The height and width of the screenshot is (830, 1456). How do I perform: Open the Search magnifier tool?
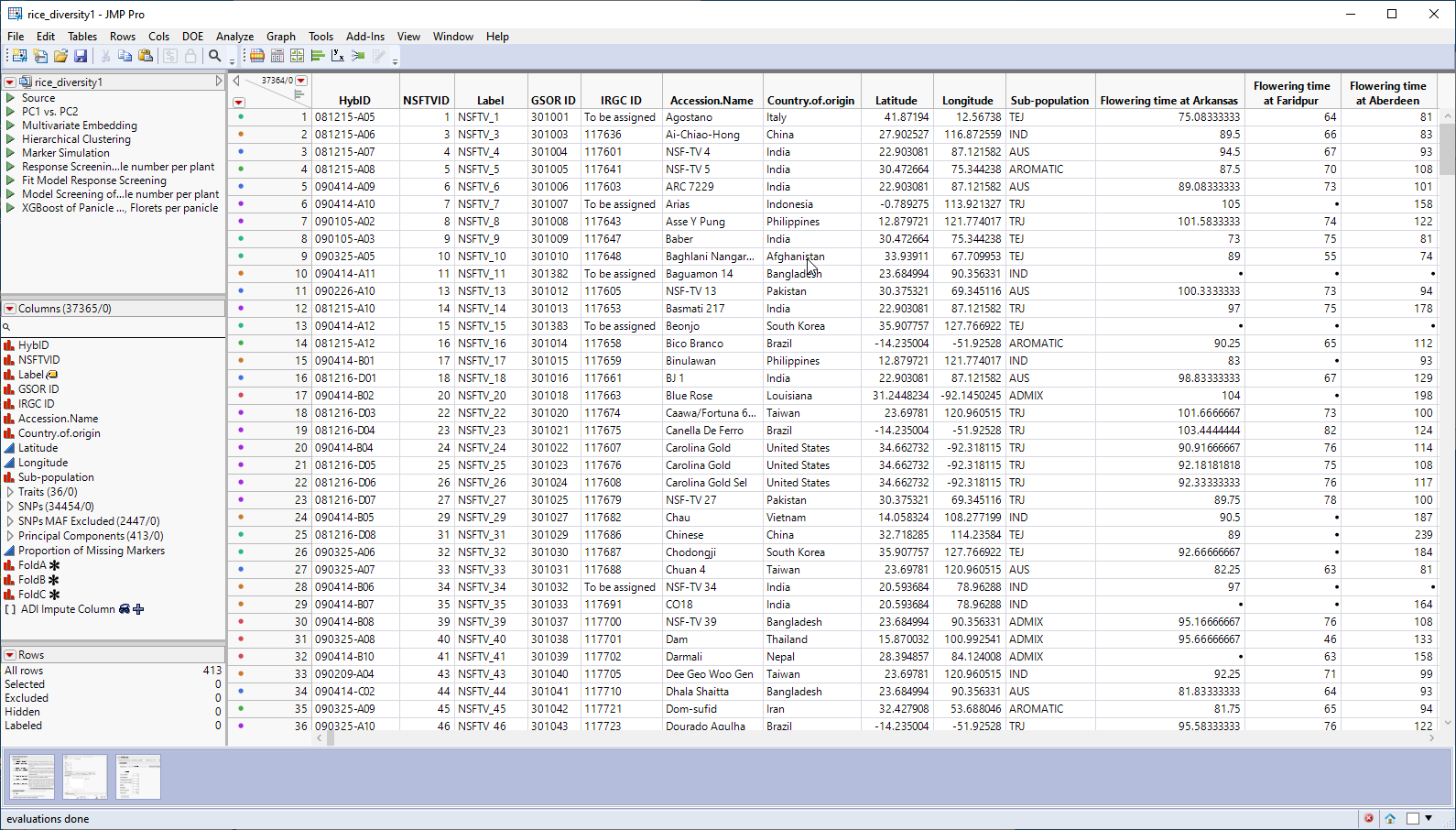click(x=215, y=56)
